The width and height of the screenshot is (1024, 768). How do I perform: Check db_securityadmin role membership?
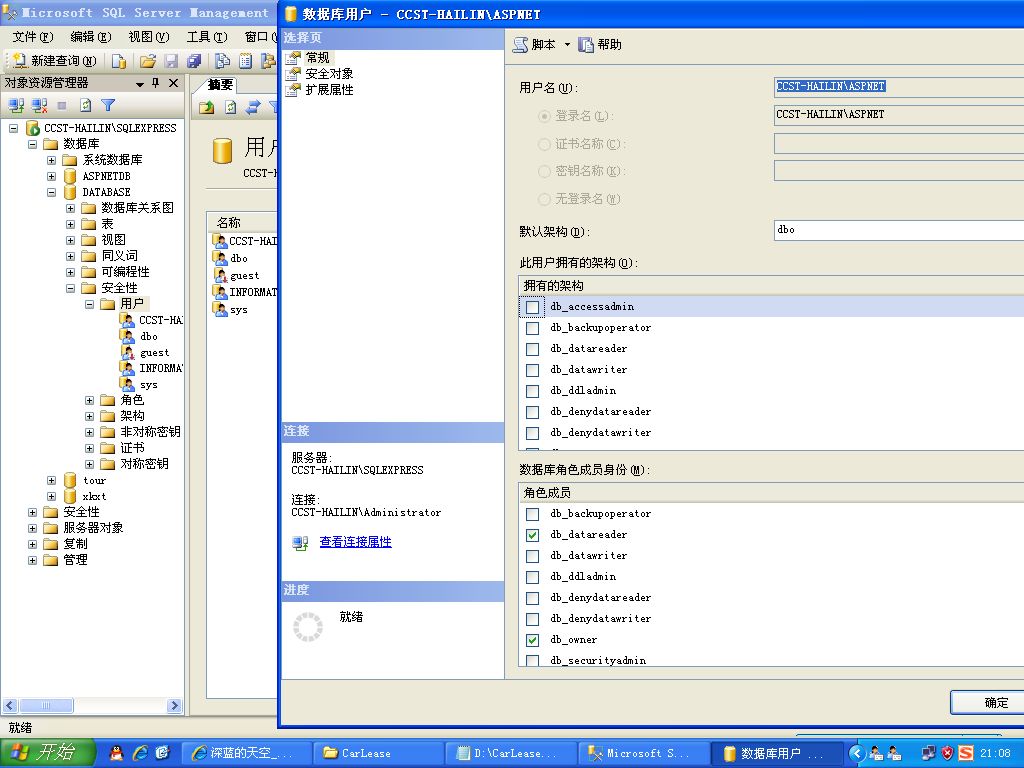pyautogui.click(x=532, y=660)
